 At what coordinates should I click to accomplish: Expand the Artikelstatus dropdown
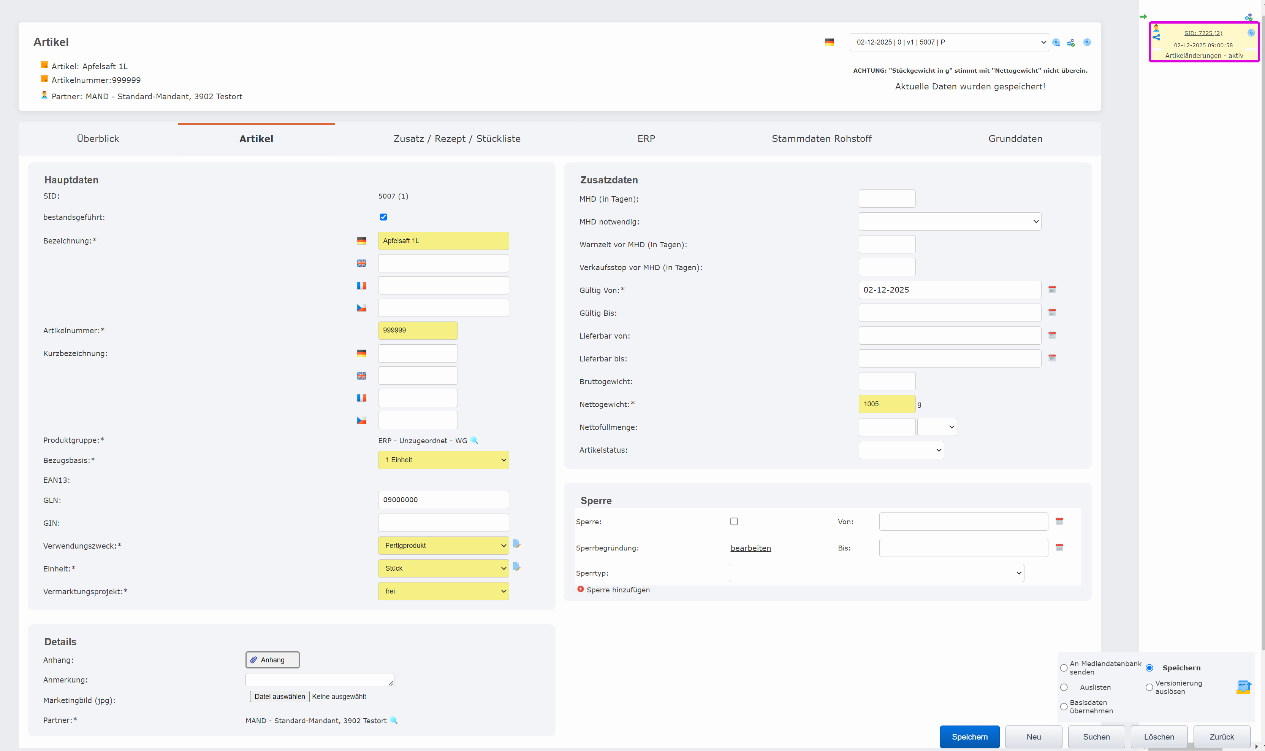[900, 450]
